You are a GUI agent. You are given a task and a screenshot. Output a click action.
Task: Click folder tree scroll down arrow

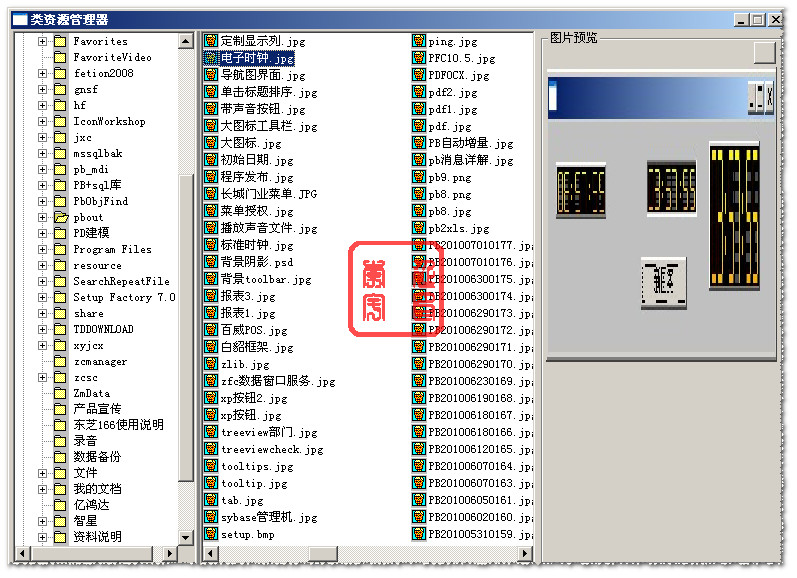[186, 537]
